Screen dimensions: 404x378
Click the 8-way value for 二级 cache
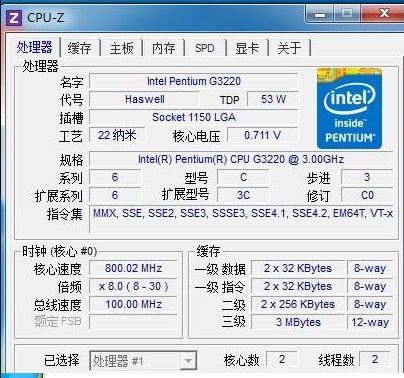pyautogui.click(x=370, y=304)
